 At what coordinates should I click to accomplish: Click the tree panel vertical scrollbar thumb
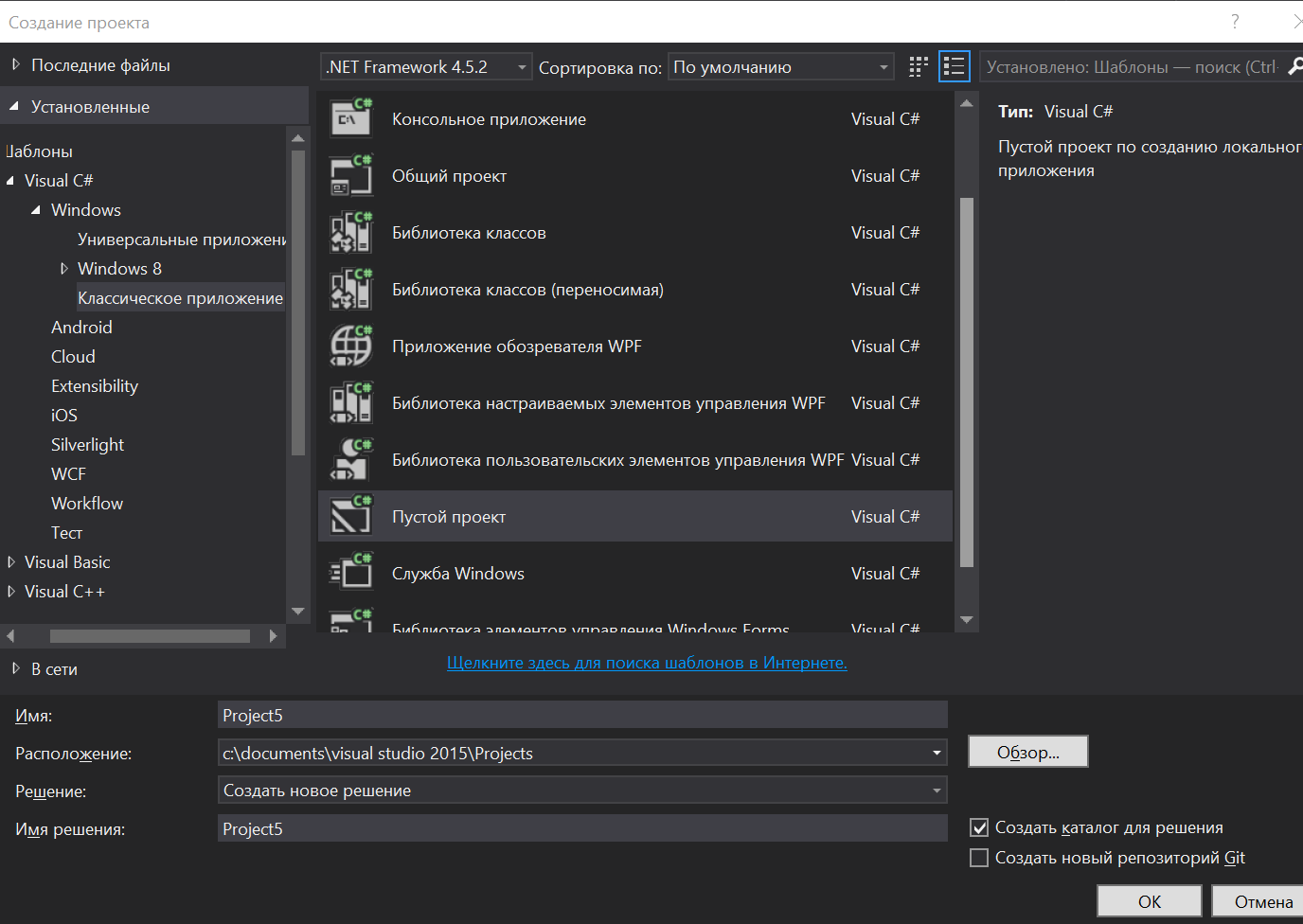298,303
